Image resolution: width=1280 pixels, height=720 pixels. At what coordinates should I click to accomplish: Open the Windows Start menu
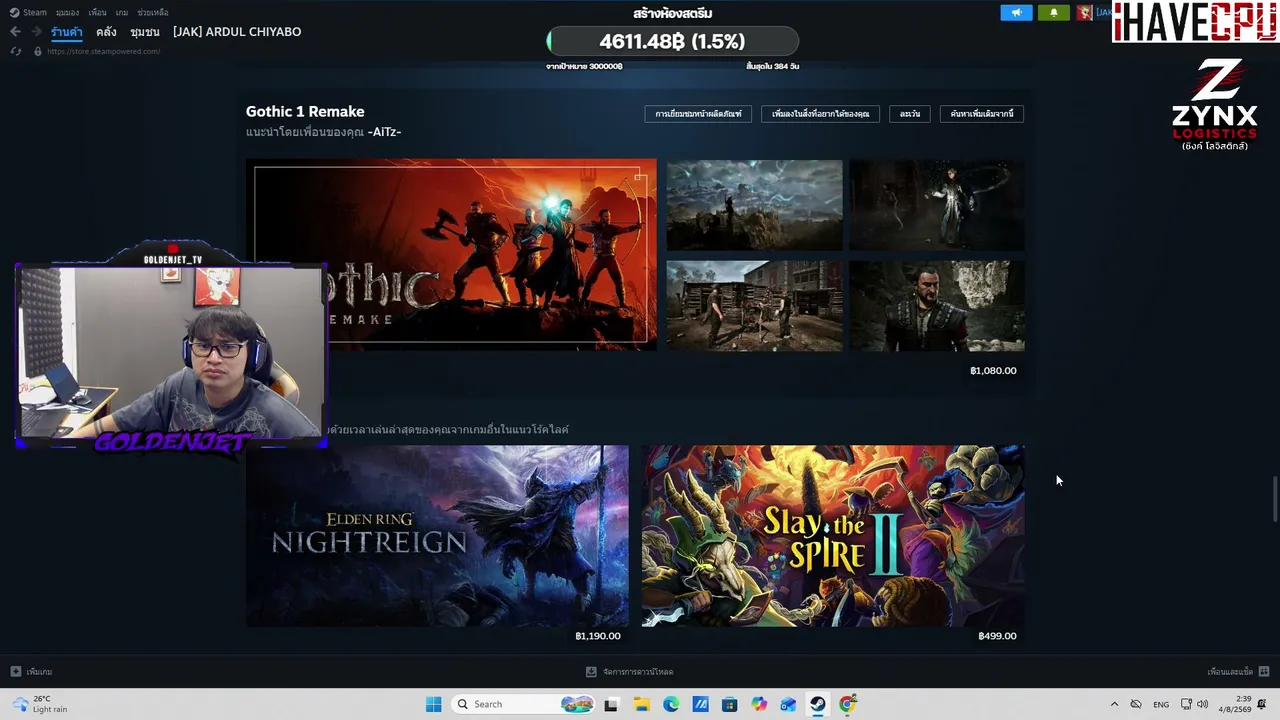click(433, 704)
